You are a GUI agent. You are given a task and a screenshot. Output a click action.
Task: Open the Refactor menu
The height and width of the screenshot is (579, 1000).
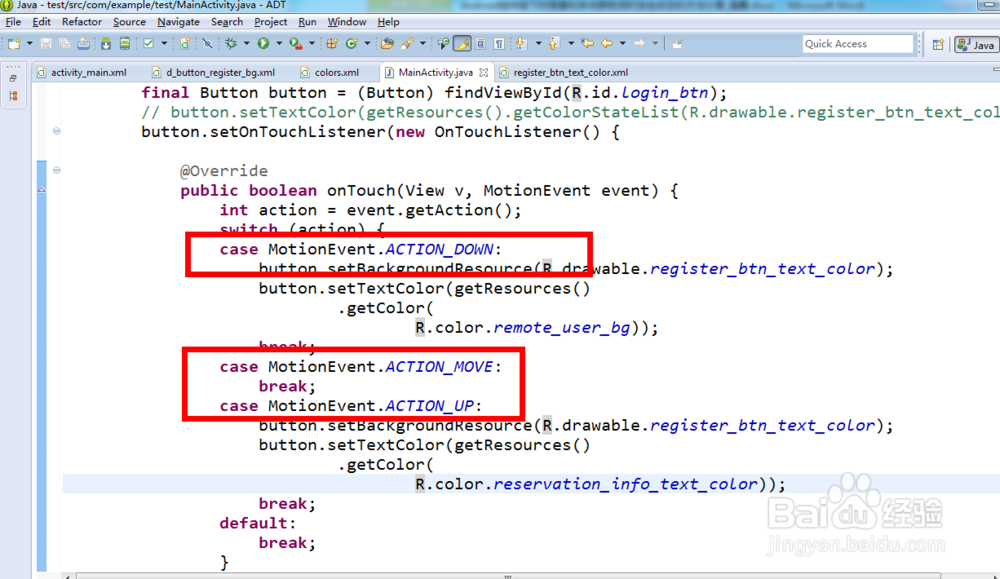(82, 22)
